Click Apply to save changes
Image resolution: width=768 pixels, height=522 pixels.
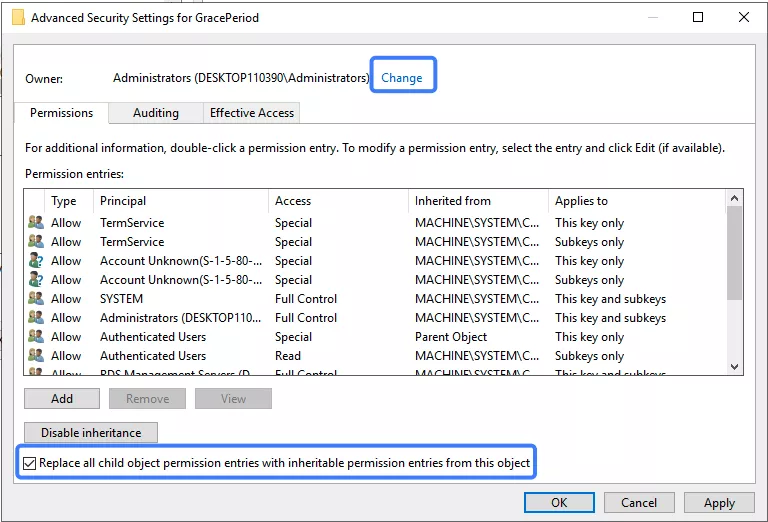pyautogui.click(x=719, y=503)
